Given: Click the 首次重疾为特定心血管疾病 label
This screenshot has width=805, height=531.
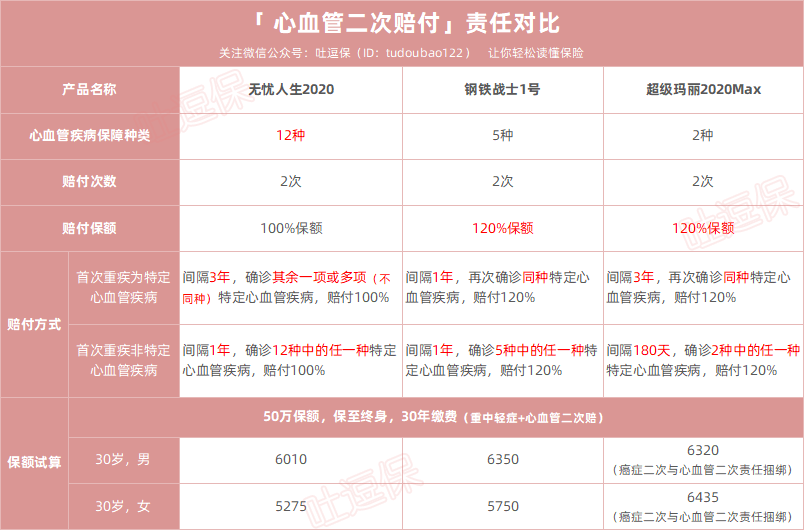Looking at the screenshot, I should (124, 288).
